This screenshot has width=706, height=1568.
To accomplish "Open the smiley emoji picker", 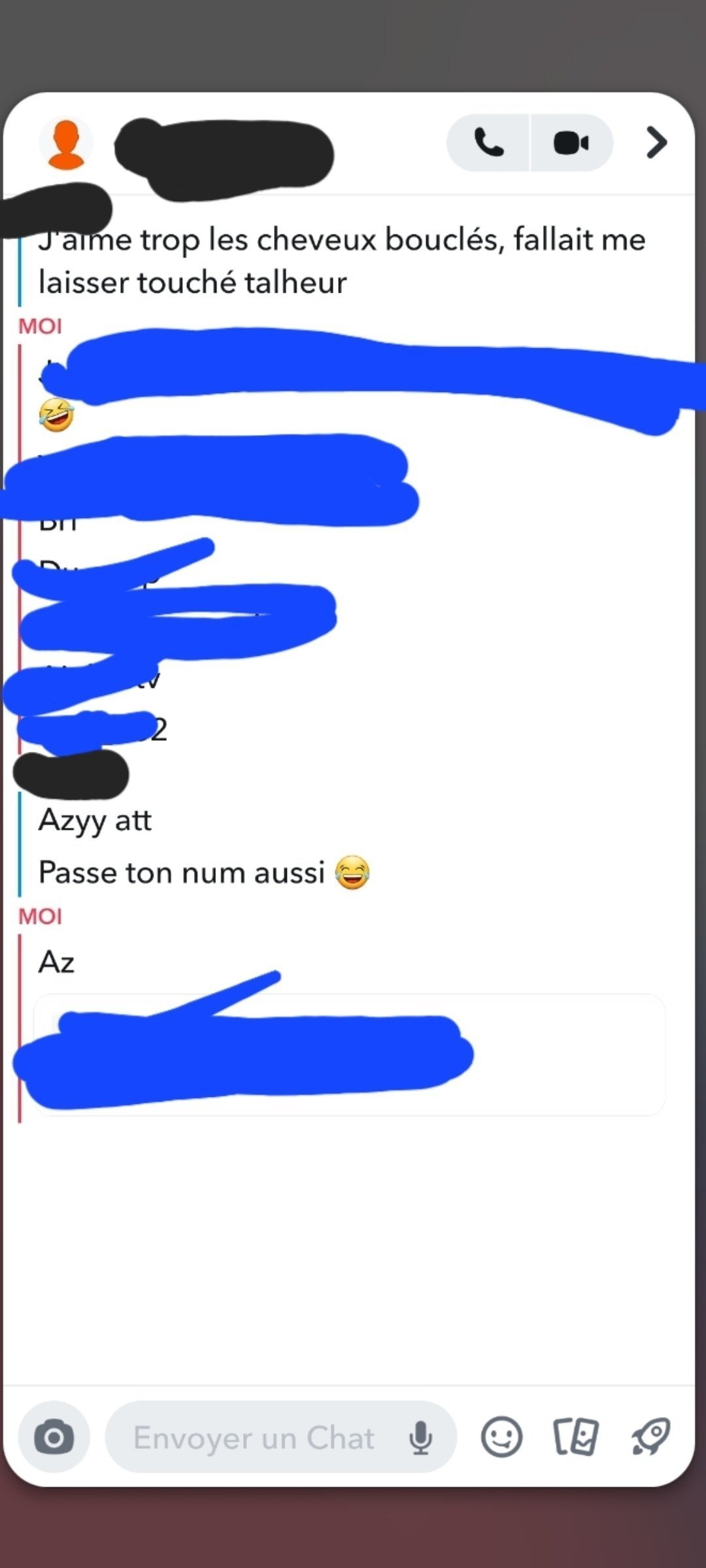I will pos(501,1437).
